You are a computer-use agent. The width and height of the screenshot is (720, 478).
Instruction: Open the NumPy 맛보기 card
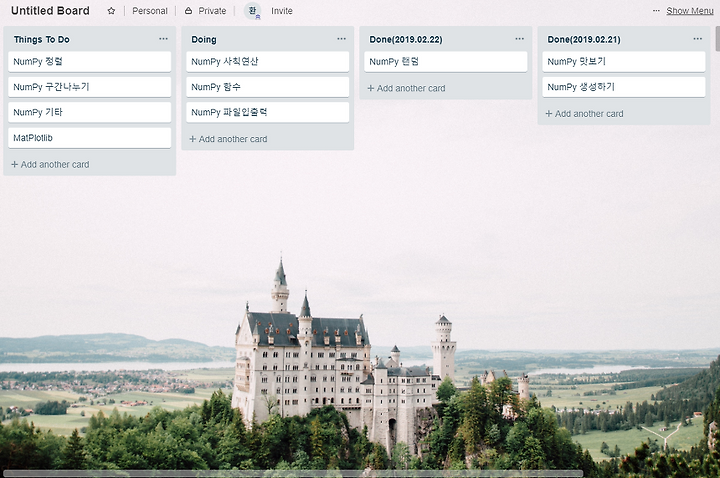(624, 62)
